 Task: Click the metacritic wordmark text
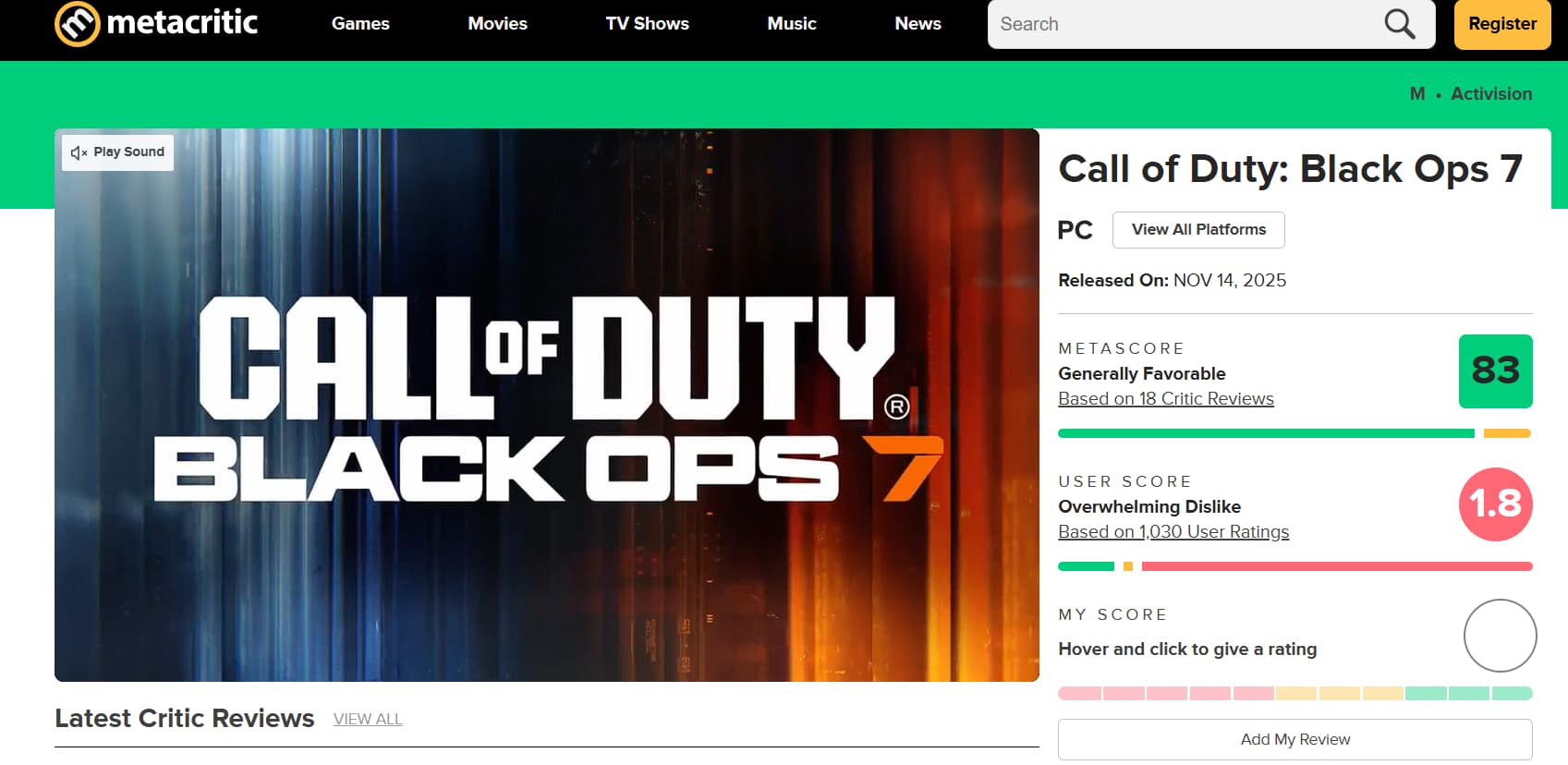click(182, 21)
